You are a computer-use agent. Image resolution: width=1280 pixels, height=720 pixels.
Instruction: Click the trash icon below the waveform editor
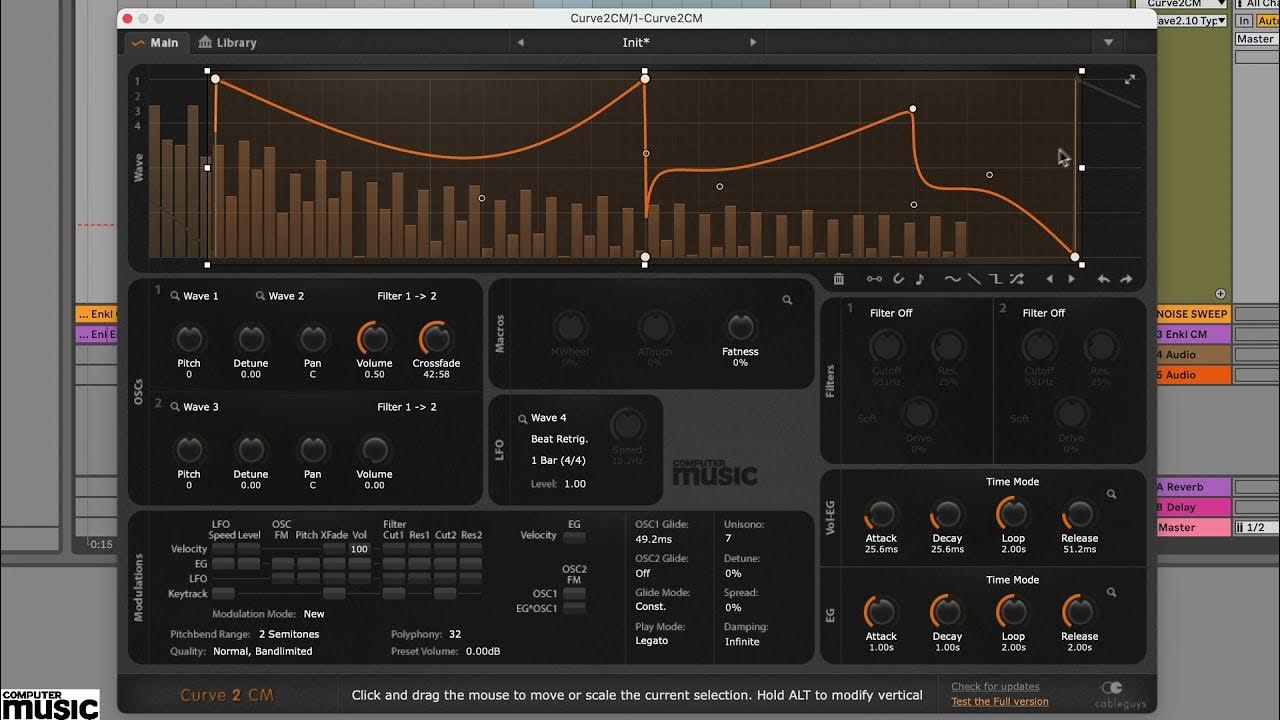pyautogui.click(x=839, y=279)
